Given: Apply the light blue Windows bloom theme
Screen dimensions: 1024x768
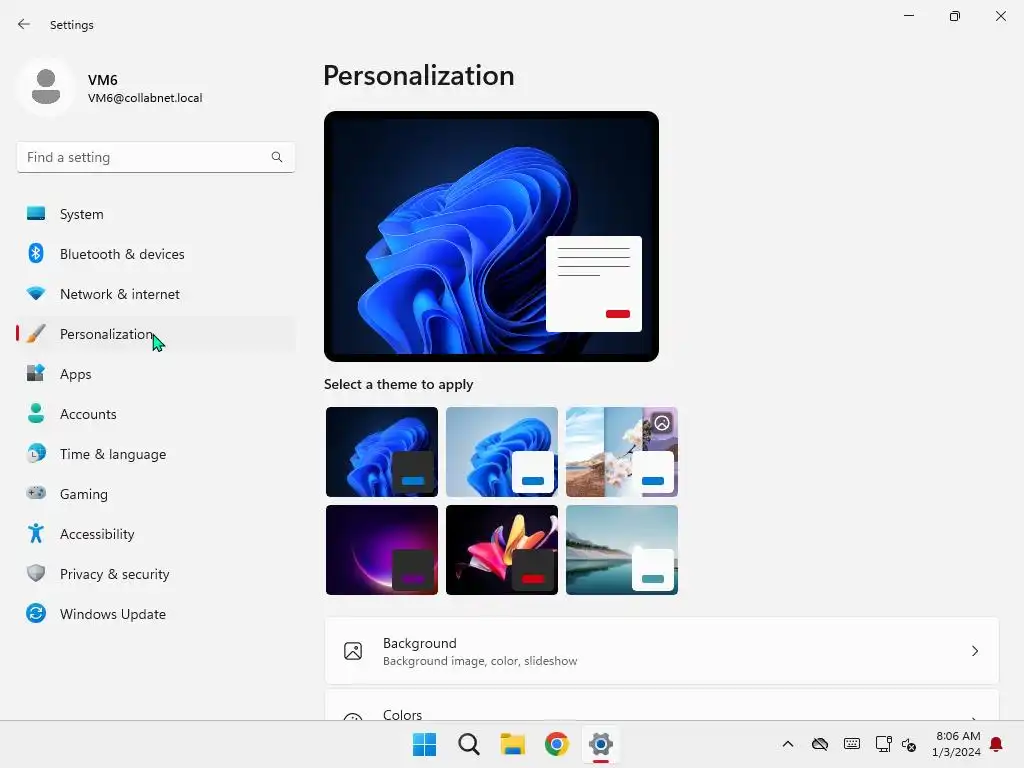Looking at the screenshot, I should [502, 452].
